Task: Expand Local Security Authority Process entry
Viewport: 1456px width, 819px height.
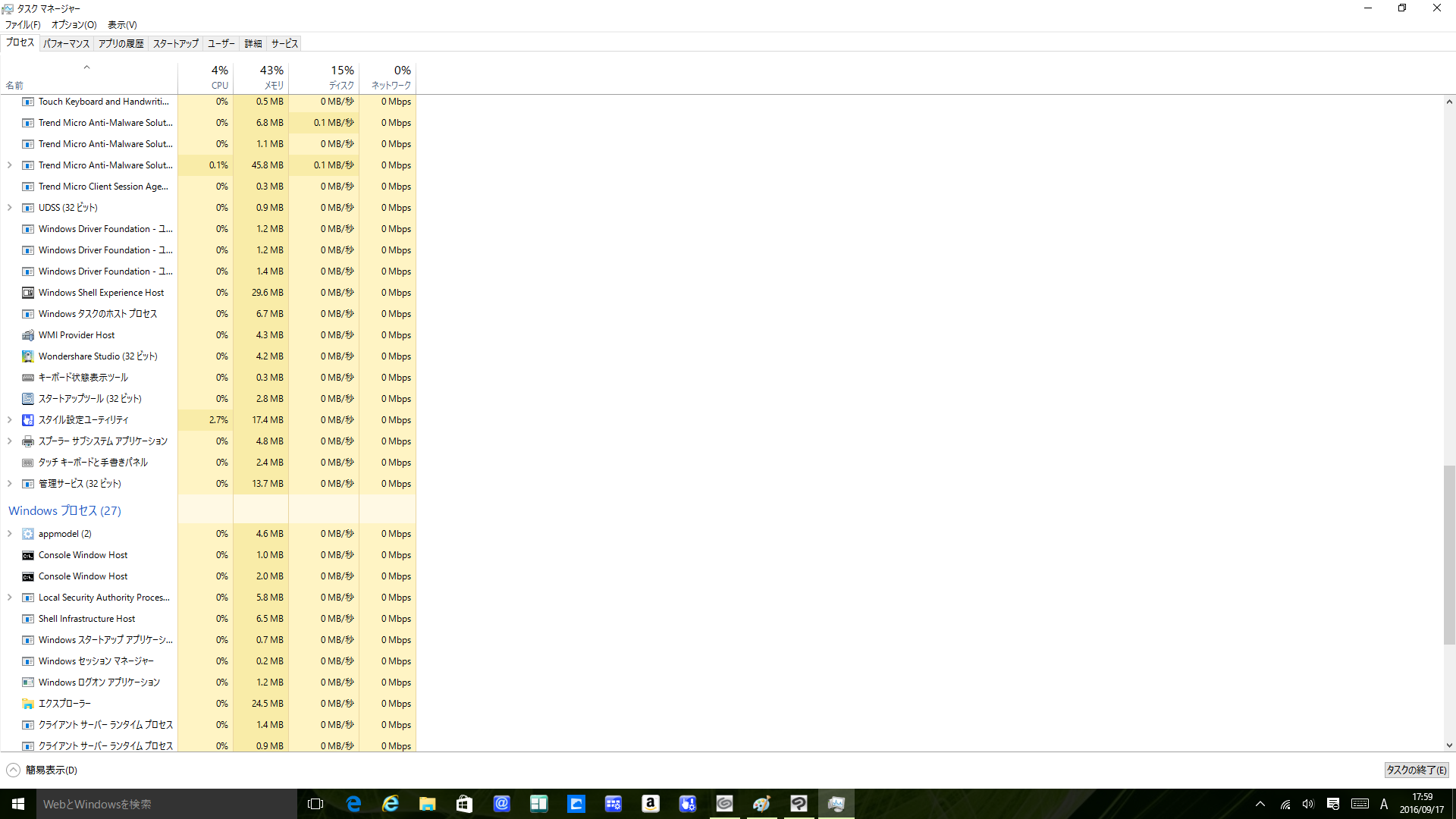Action: click(x=9, y=598)
